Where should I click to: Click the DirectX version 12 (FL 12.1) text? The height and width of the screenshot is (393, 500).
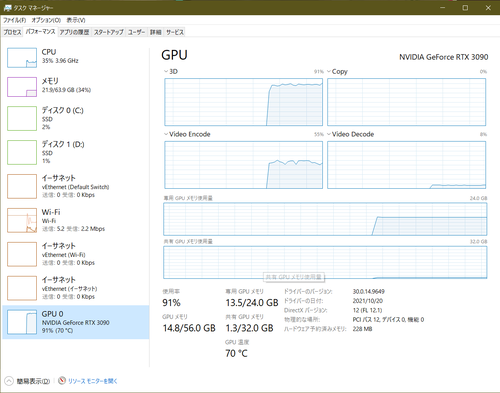(x=367, y=310)
